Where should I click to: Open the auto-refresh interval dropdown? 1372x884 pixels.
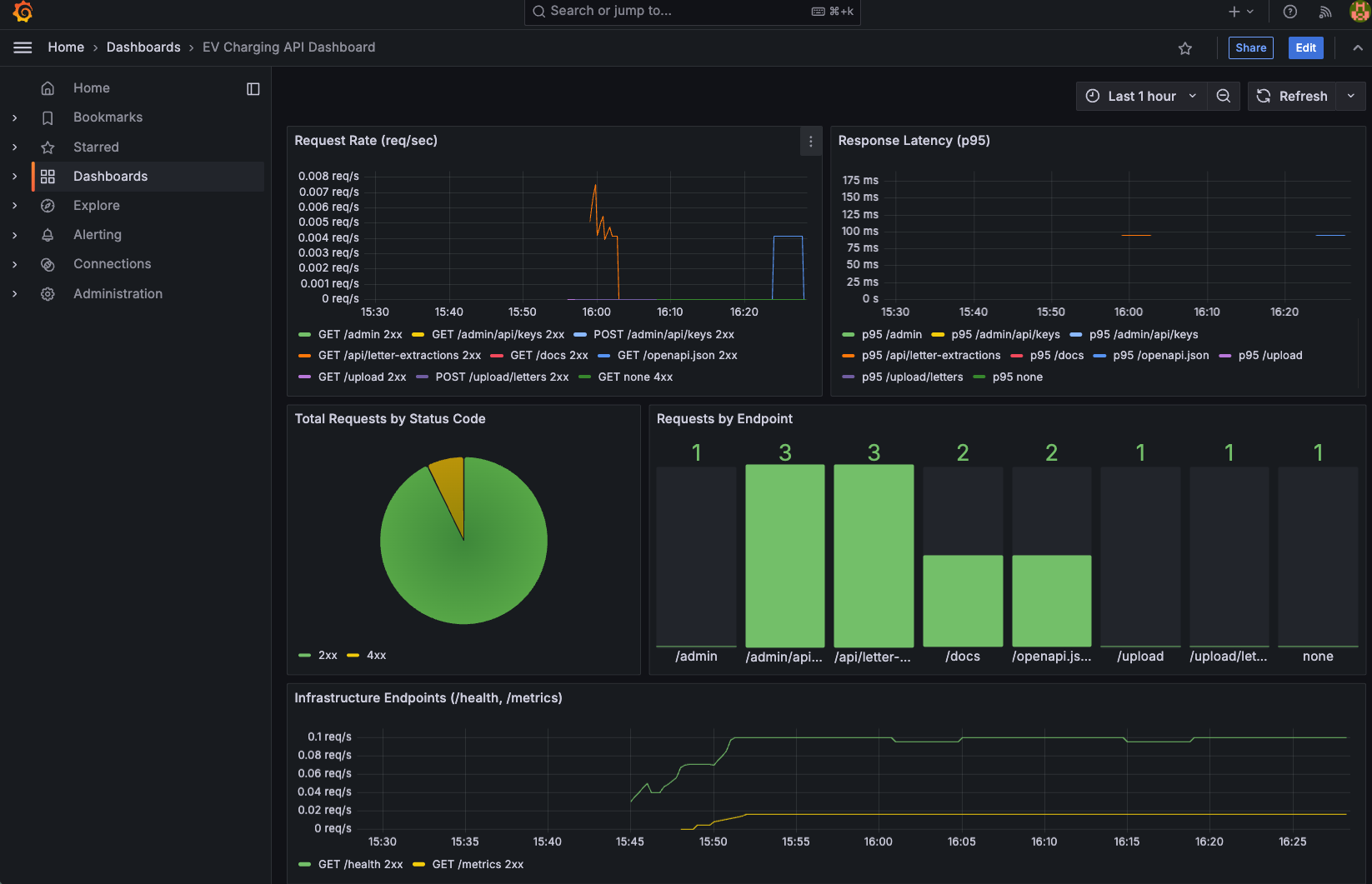pos(1350,96)
